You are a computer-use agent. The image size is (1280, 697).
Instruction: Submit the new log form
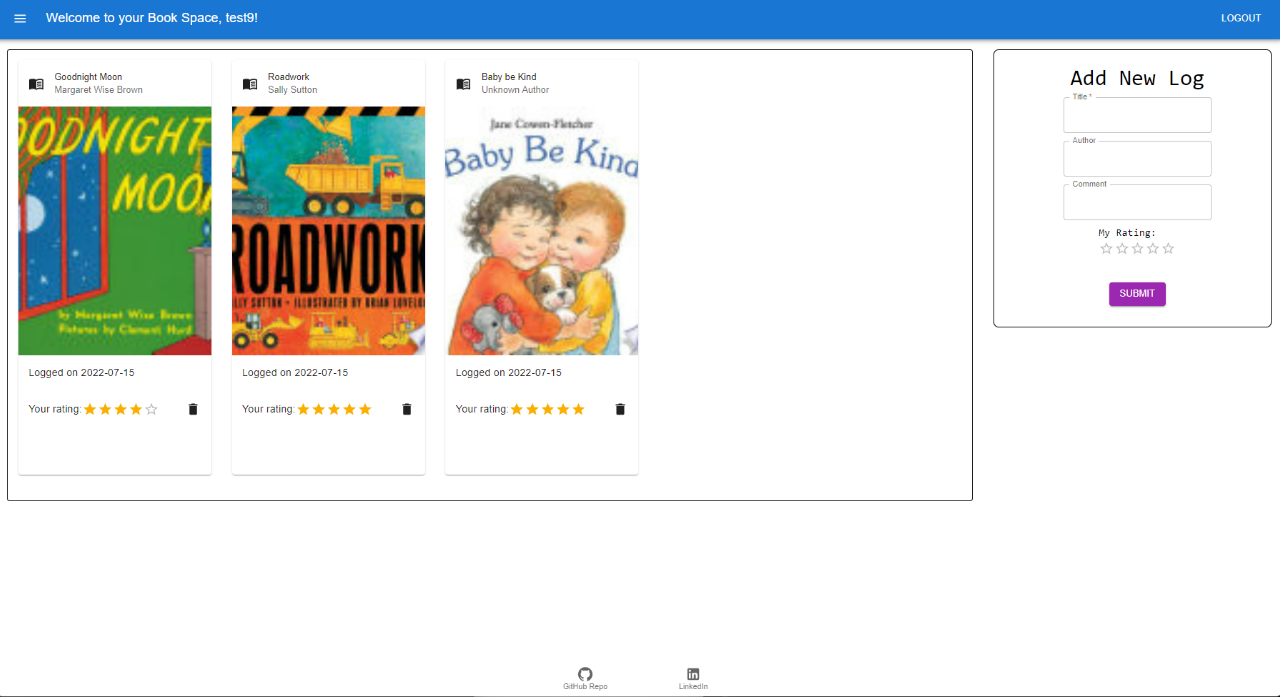1137,294
